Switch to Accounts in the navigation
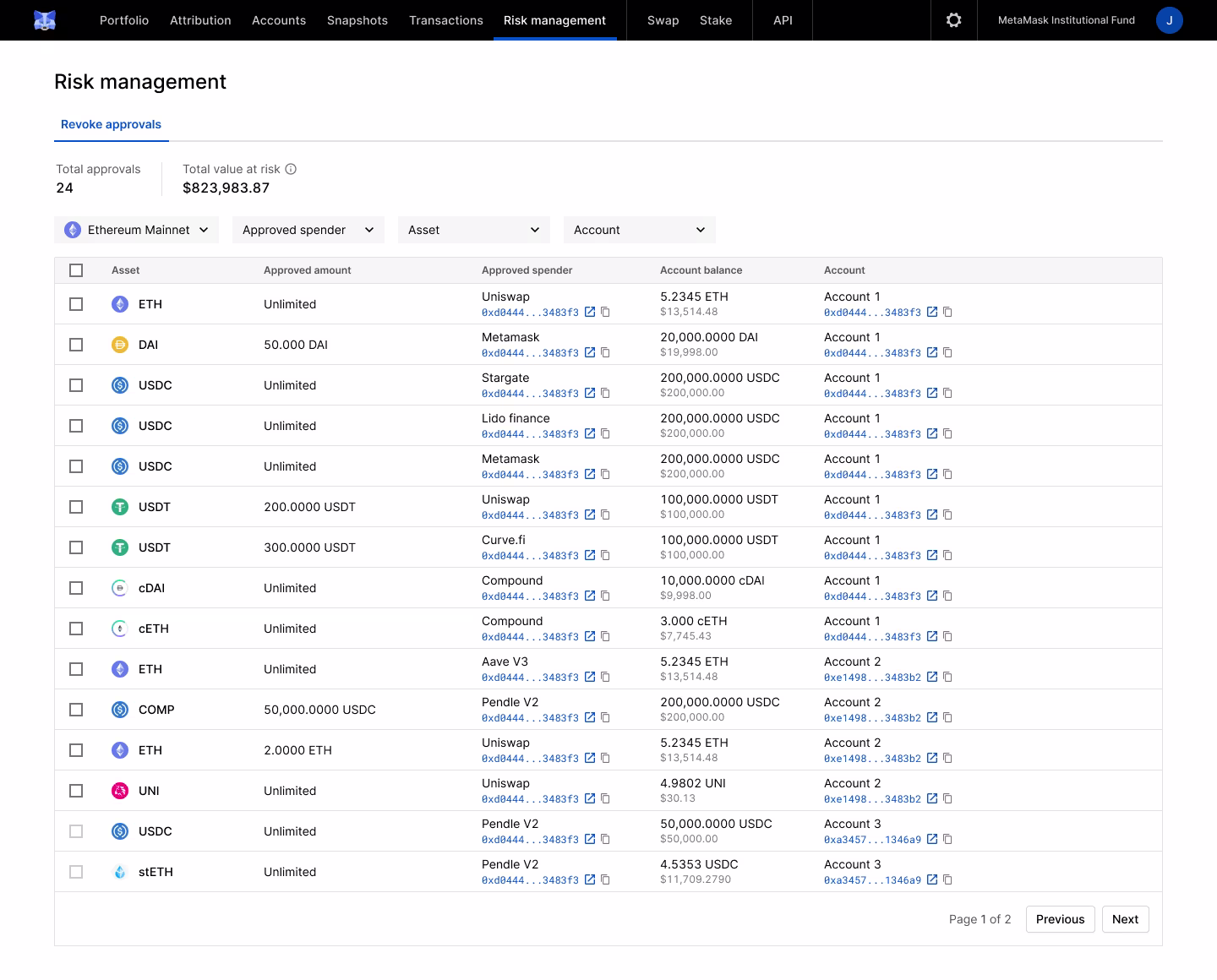This screenshot has width=1217, height=980. [279, 20]
